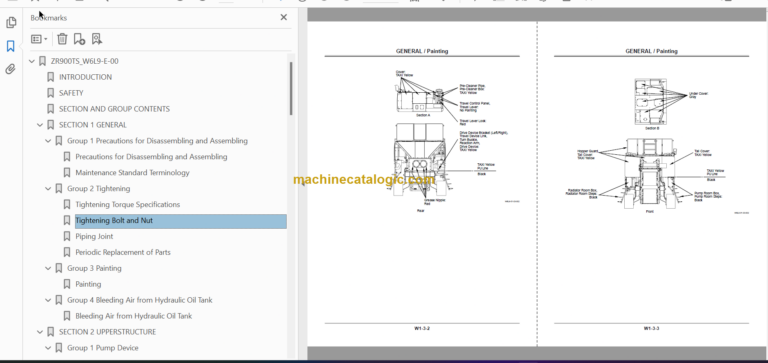This screenshot has height=363, width=768.
Task: Click bookmark icon beside Maintenance Standard Terminology
Action: 67,172
